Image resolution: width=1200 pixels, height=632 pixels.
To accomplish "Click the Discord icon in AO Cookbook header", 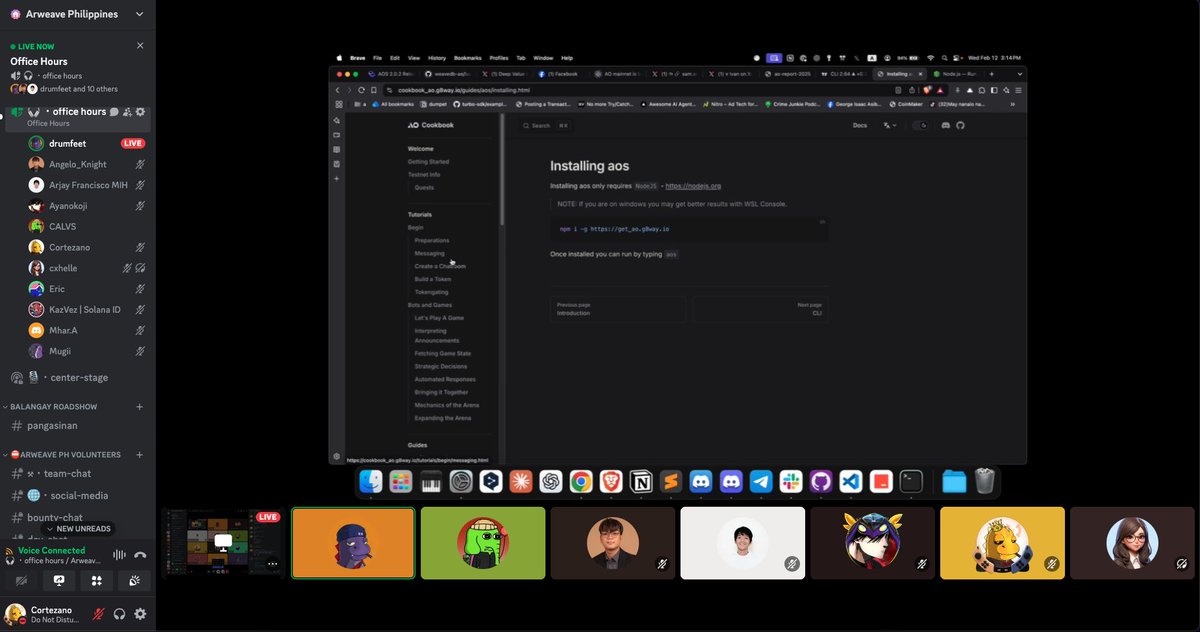I will coord(946,125).
